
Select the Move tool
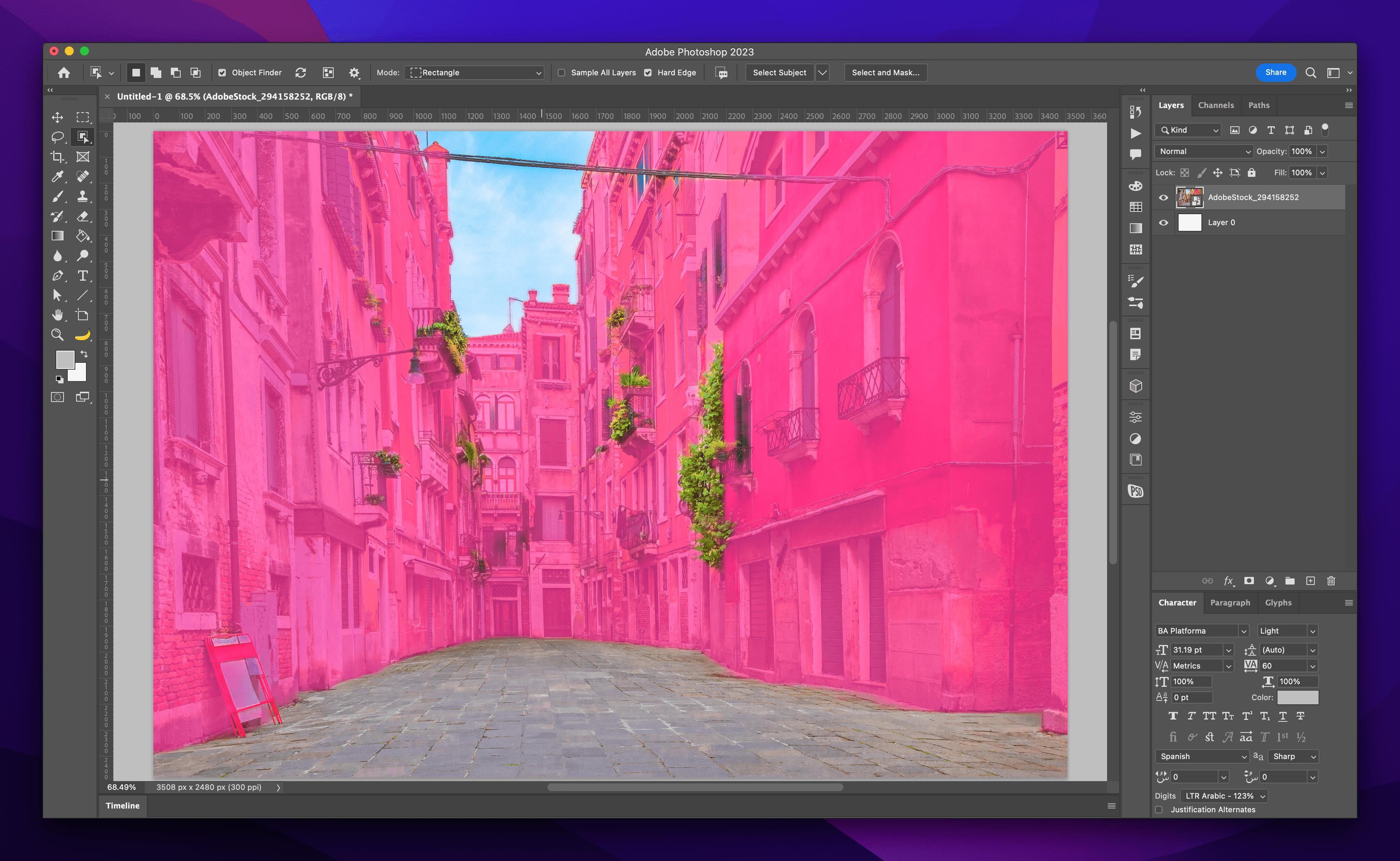tap(57, 117)
